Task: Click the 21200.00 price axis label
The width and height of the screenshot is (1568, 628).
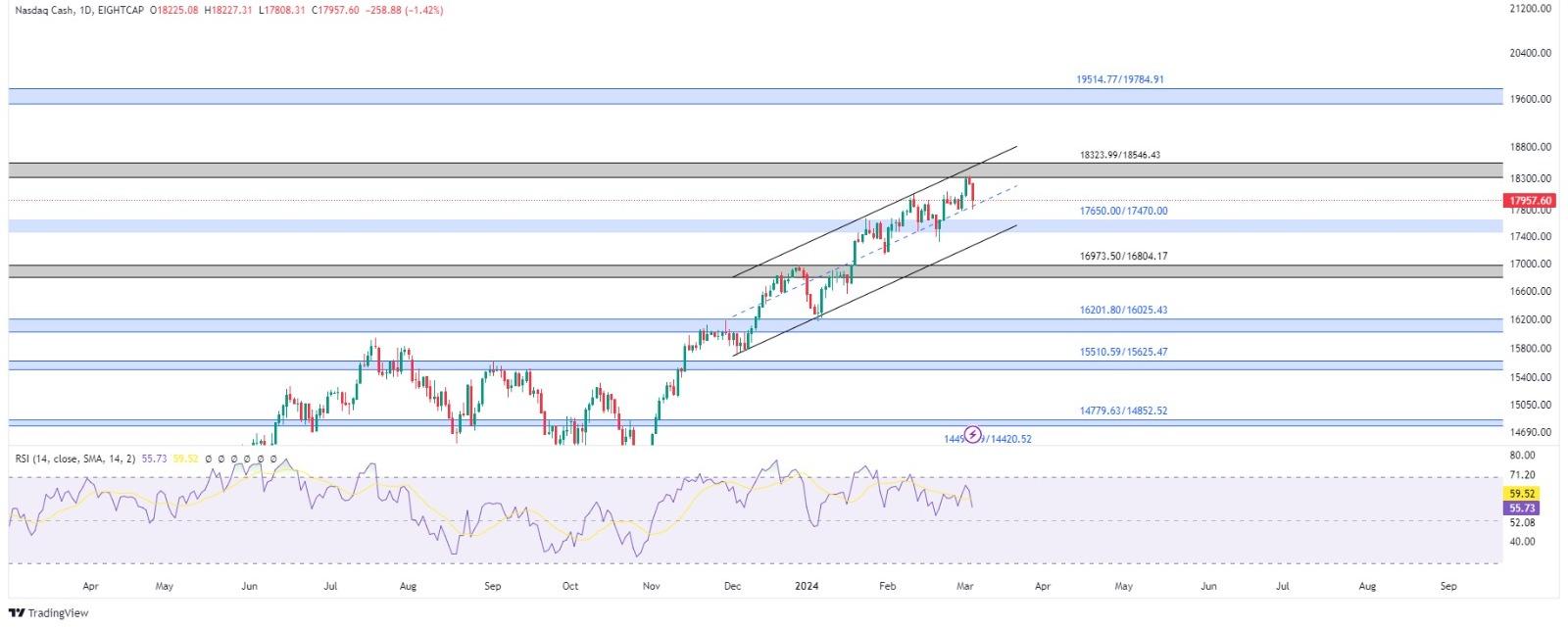Action: 1531,9
